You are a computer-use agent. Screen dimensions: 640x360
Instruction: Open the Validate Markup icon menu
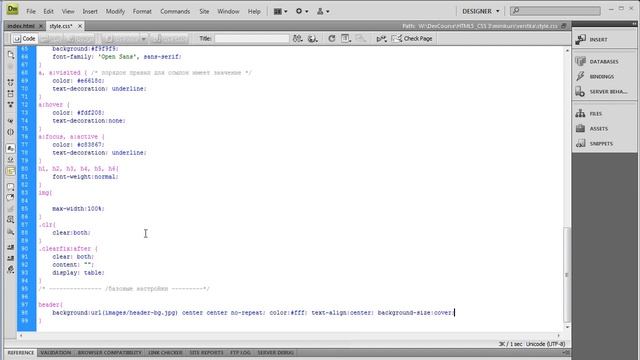(x=381, y=38)
